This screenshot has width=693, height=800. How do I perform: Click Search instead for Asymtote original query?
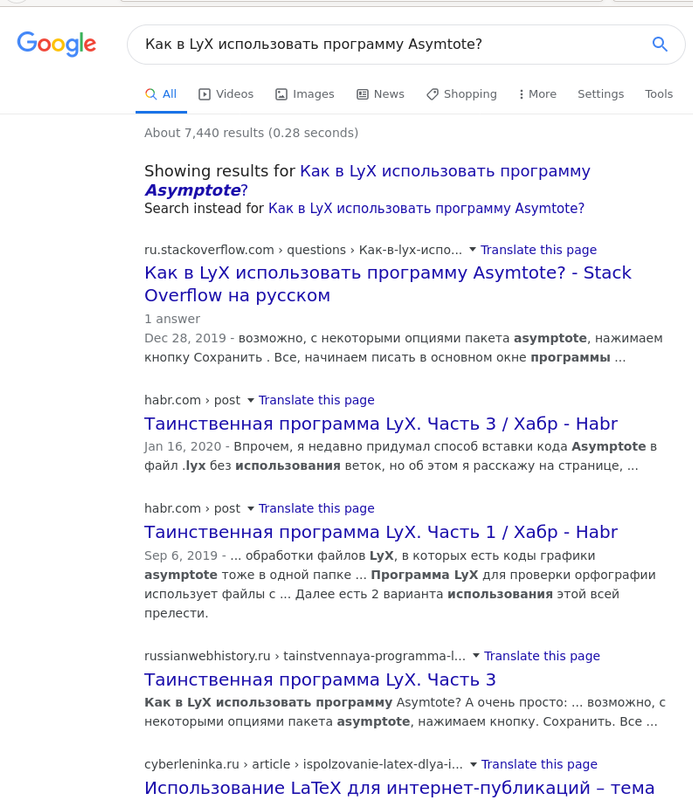(426, 208)
